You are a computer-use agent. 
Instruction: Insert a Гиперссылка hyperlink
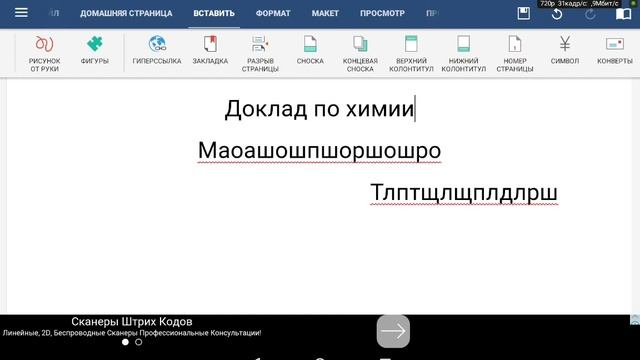click(157, 50)
